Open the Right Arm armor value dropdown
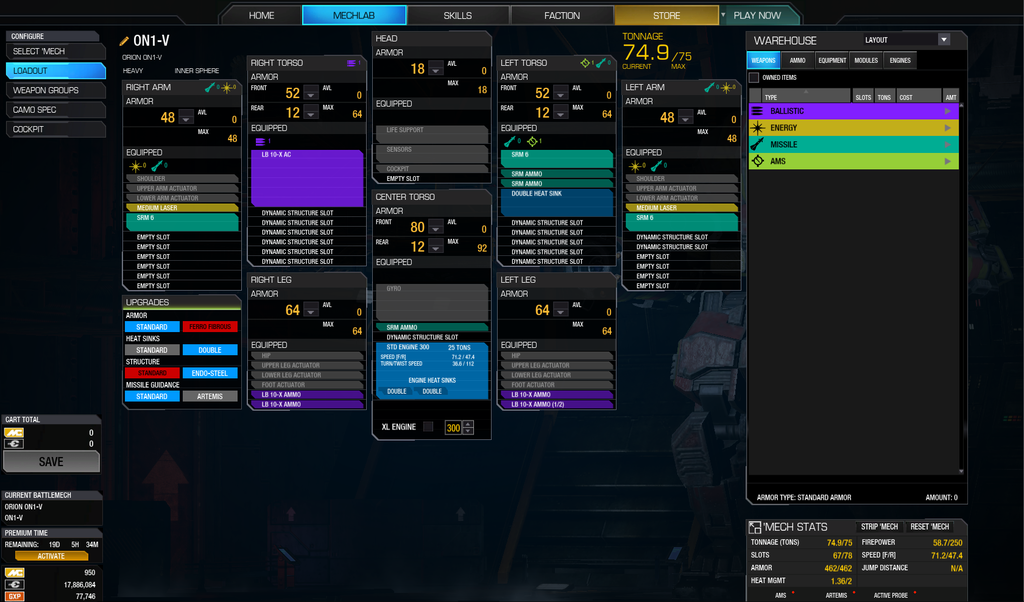The height and width of the screenshot is (602, 1024). coord(184,118)
